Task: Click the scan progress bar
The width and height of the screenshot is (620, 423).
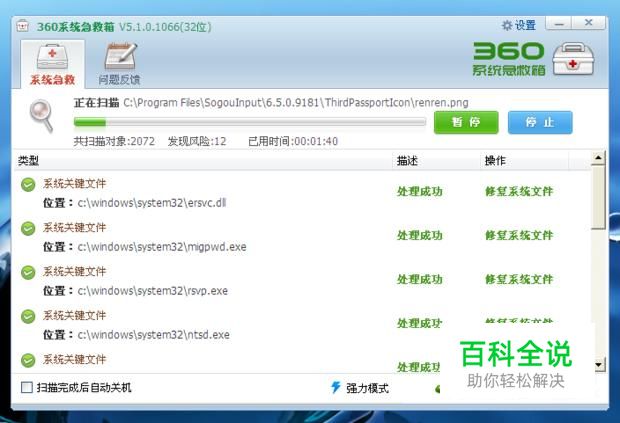Action: tap(250, 123)
